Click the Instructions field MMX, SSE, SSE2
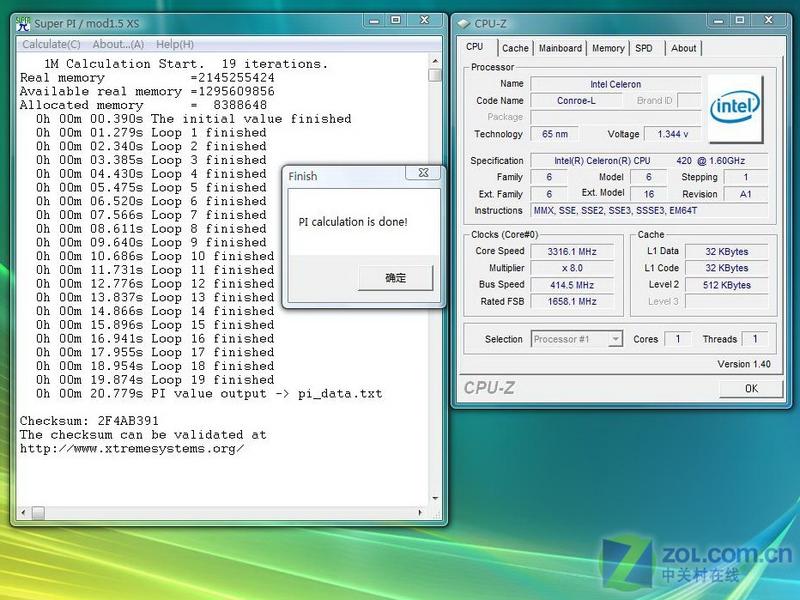 click(649, 210)
